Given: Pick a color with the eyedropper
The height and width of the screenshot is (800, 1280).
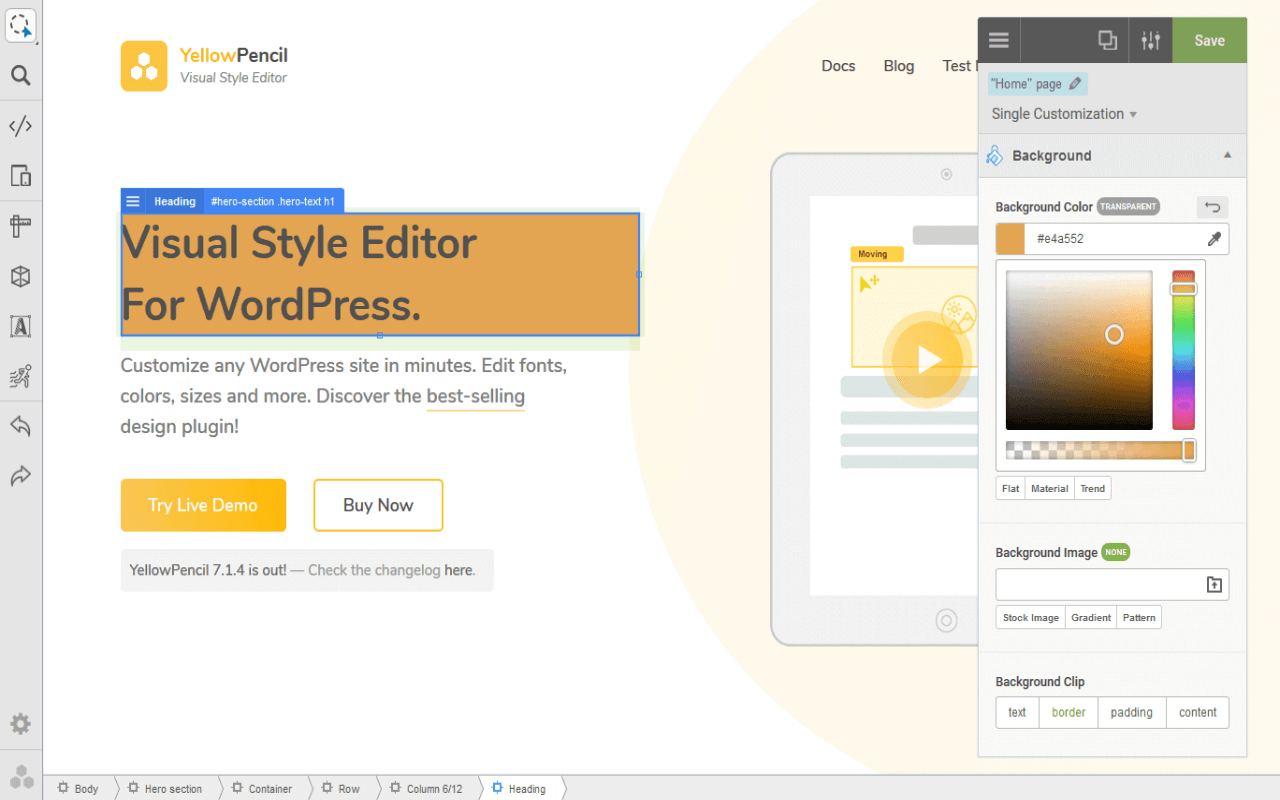Looking at the screenshot, I should tap(1214, 238).
